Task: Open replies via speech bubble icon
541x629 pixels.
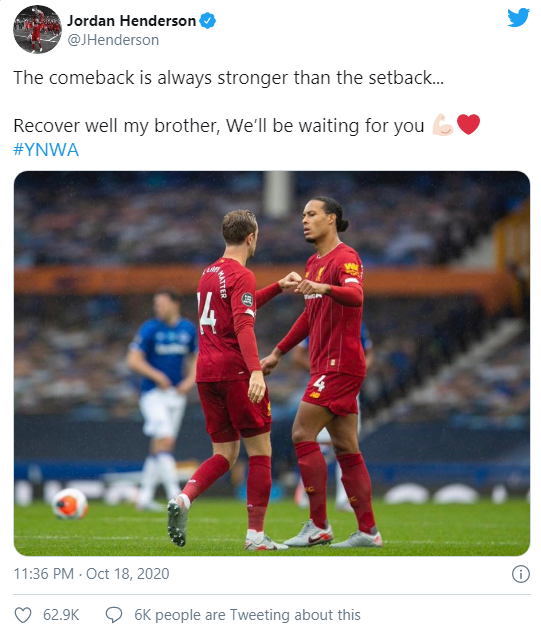Action: point(114,615)
